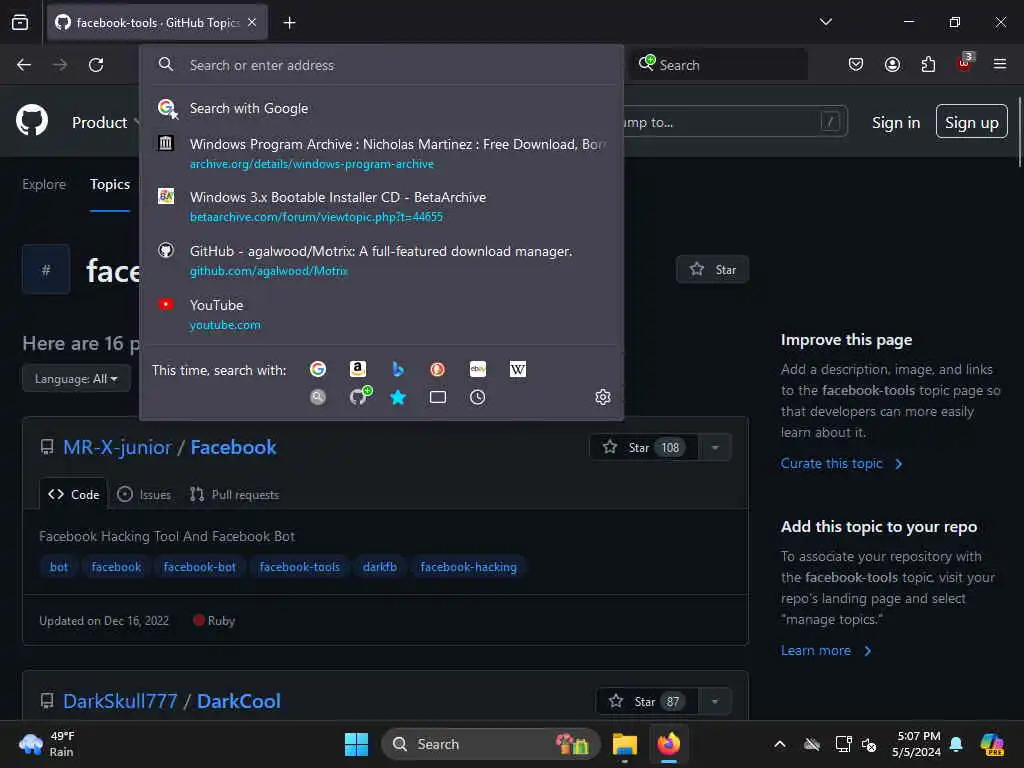The height and width of the screenshot is (768, 1024).
Task: Click the gray magnifier search engine icon
Action: (x=318, y=397)
